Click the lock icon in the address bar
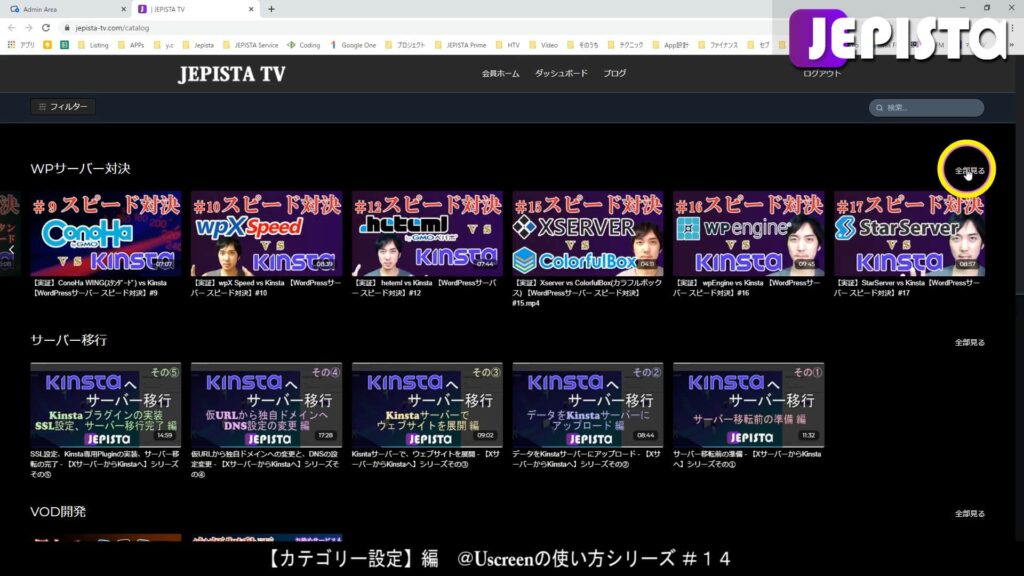Image resolution: width=1024 pixels, height=576 pixels. (x=67, y=28)
